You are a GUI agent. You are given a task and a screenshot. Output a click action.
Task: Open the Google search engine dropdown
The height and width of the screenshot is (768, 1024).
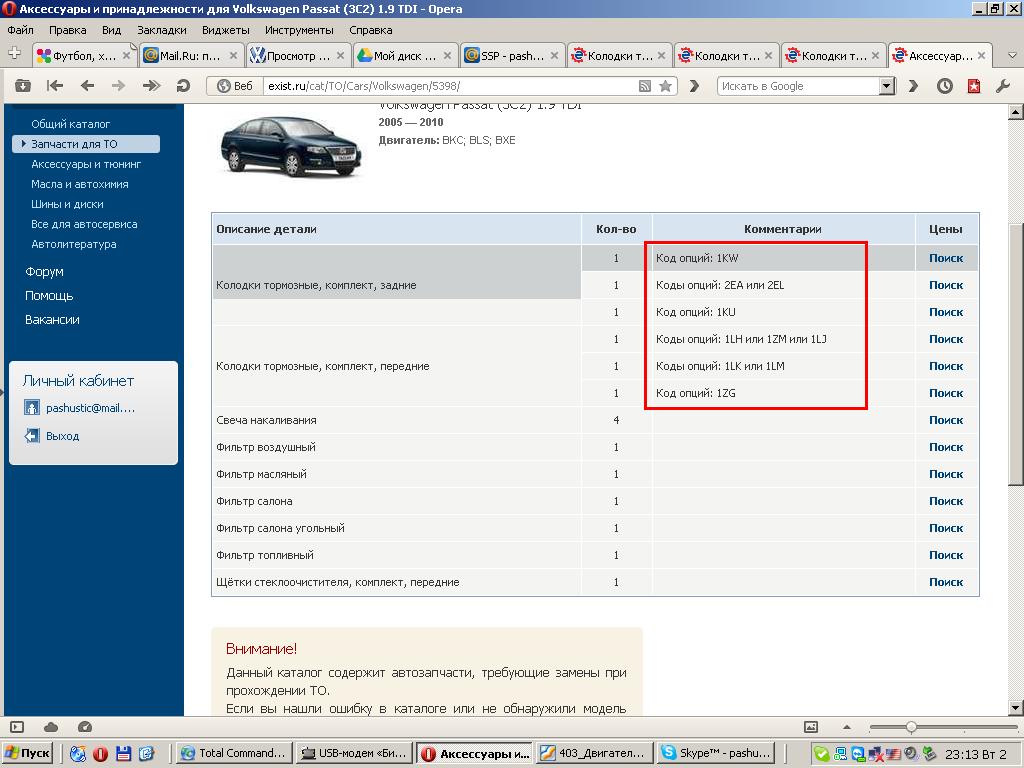click(886, 86)
